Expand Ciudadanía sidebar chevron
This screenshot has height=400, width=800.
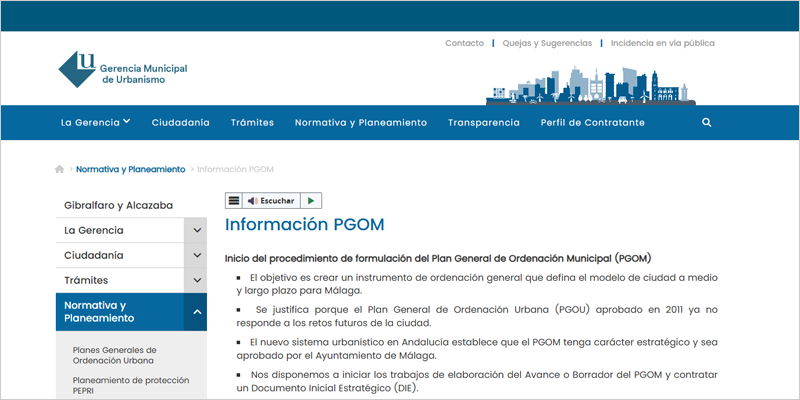pyautogui.click(x=197, y=256)
